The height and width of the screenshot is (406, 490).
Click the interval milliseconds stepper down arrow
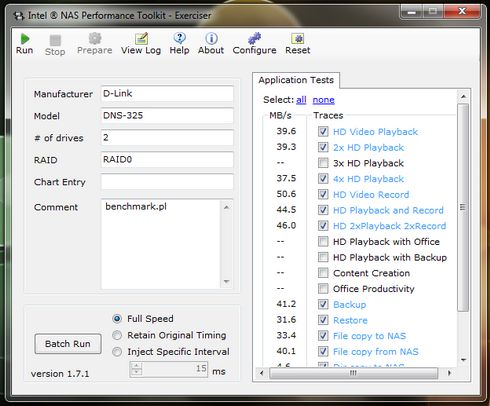click(x=136, y=373)
